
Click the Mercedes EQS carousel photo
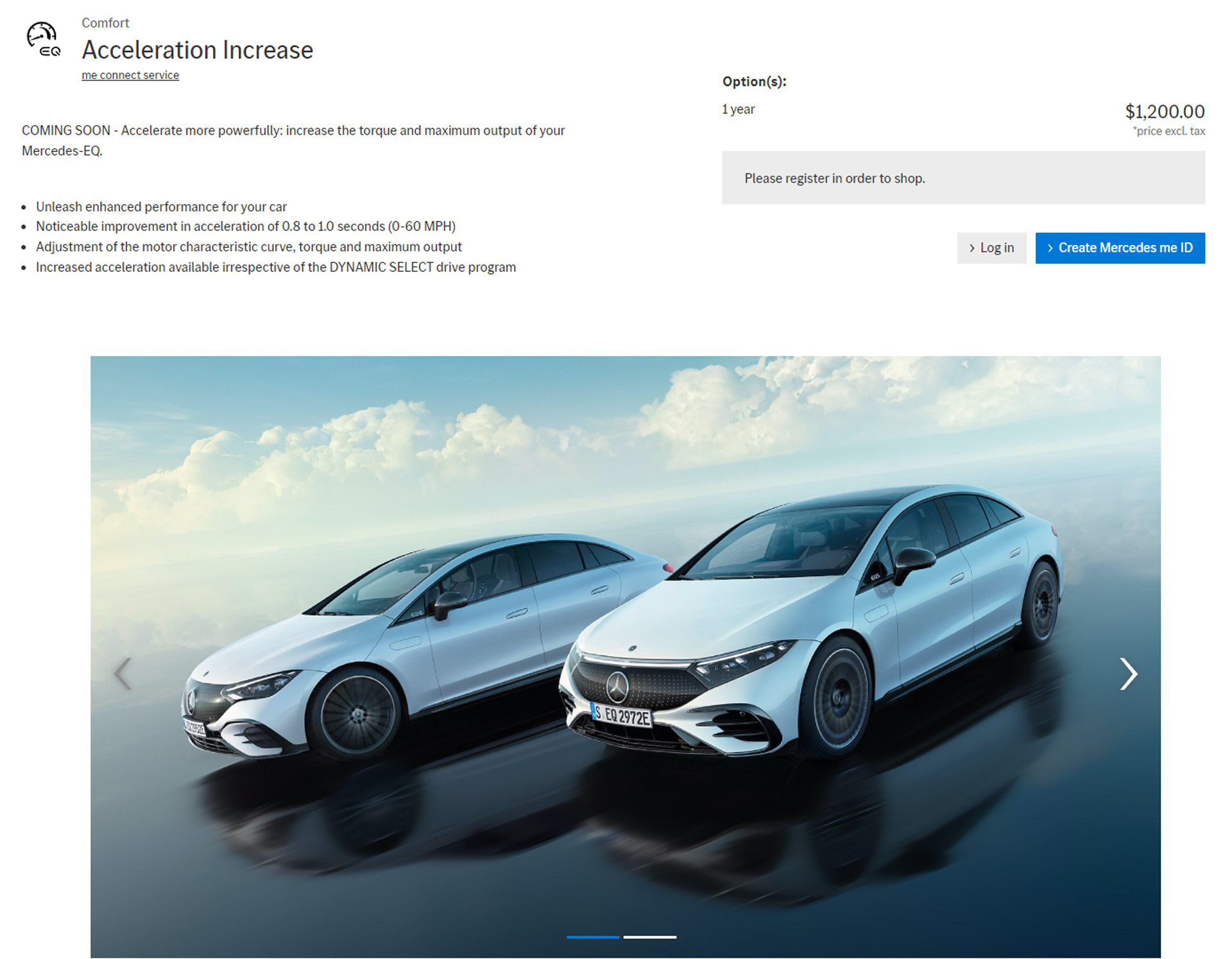[x=625, y=656]
